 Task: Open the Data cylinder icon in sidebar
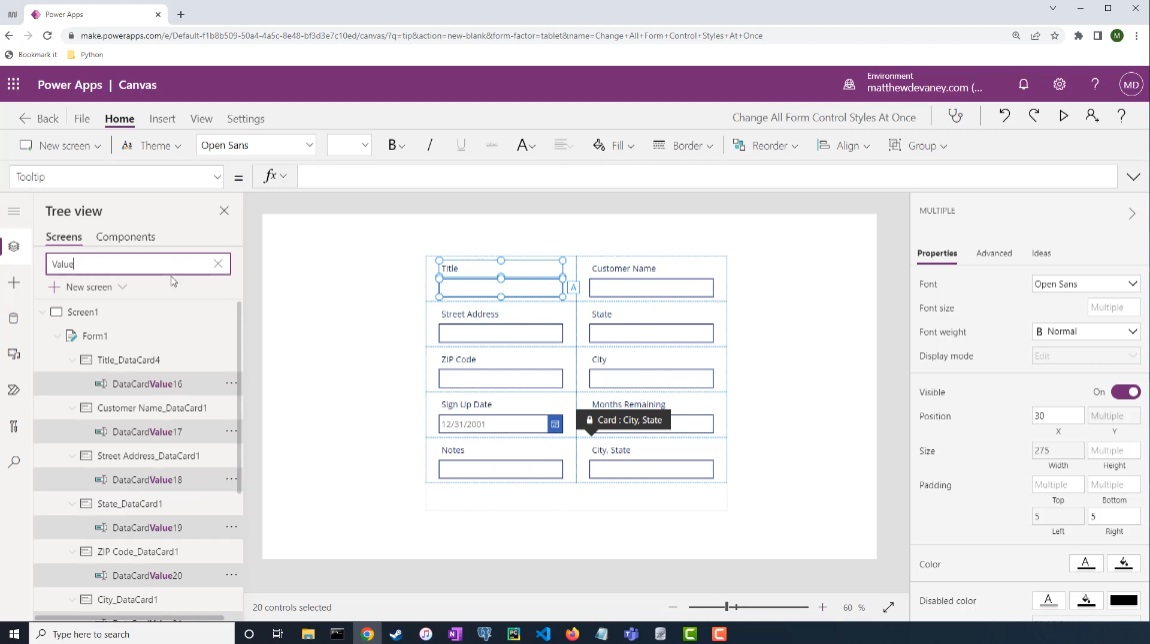point(14,318)
